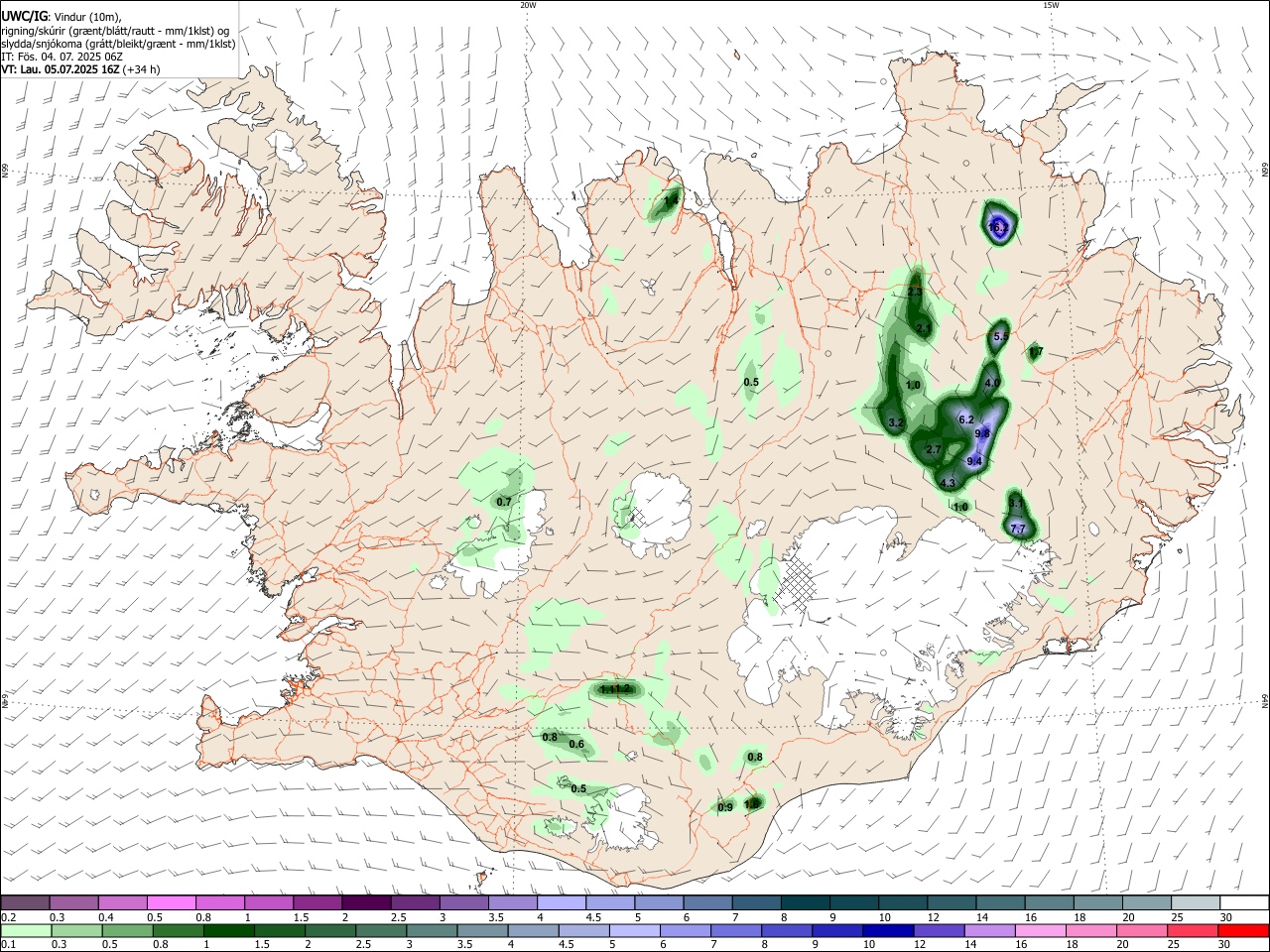Viewport: 1270px width, 952px height.
Task: Select the light lavender 4 mm snow swatch
Action: tap(562, 903)
